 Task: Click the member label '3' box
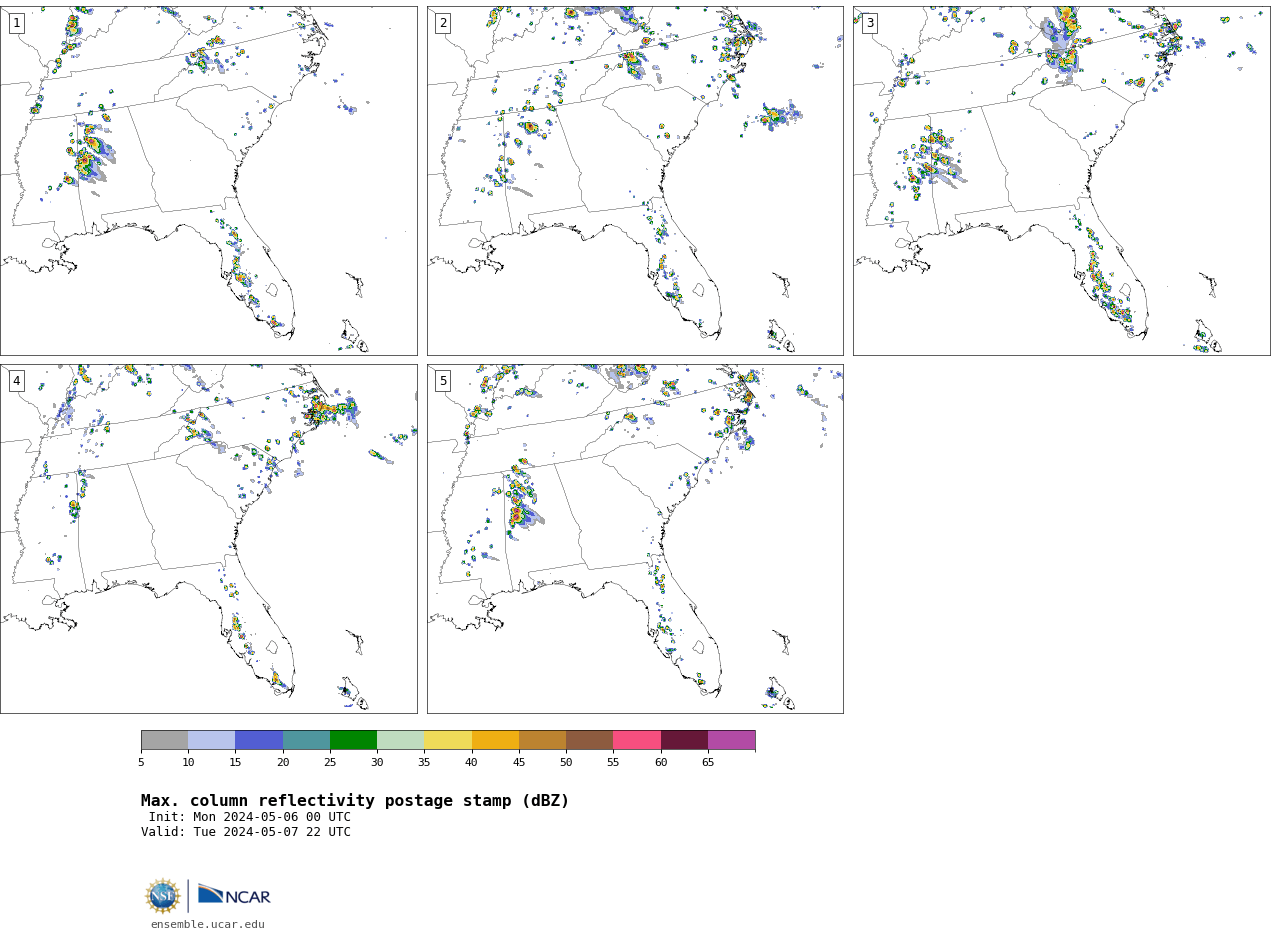coord(869,23)
